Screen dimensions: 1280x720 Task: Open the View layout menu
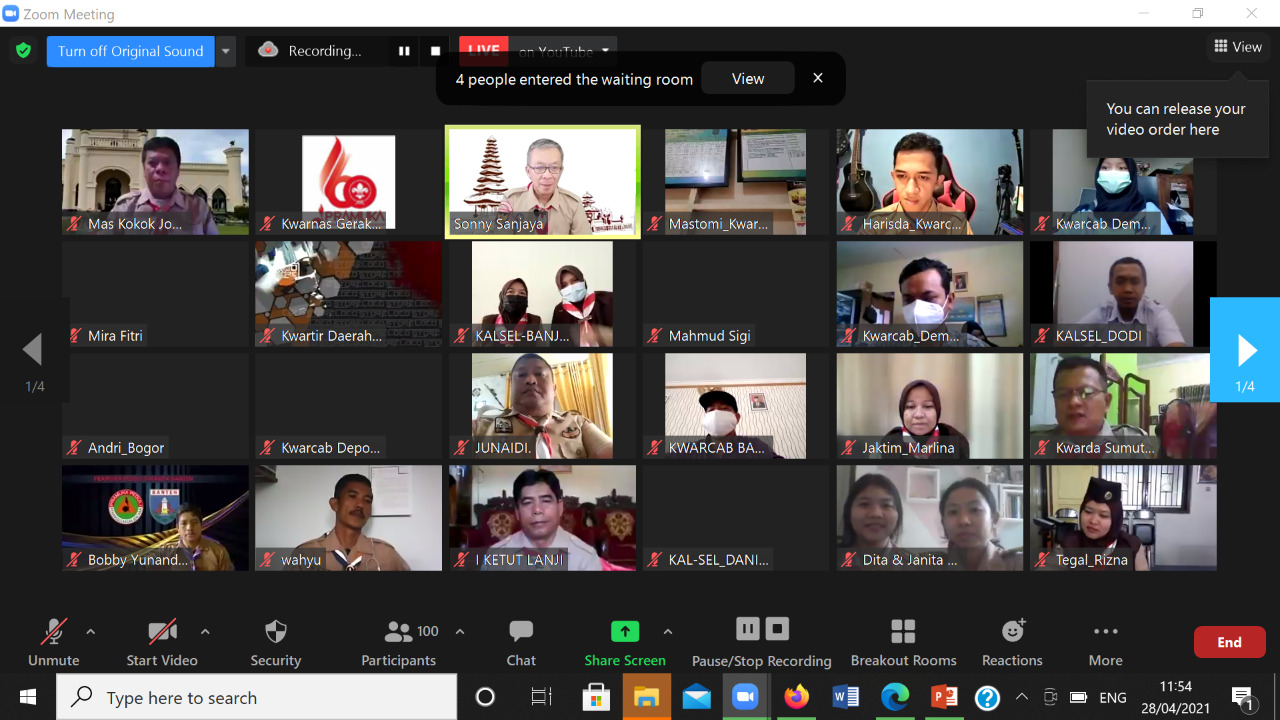(x=1238, y=47)
